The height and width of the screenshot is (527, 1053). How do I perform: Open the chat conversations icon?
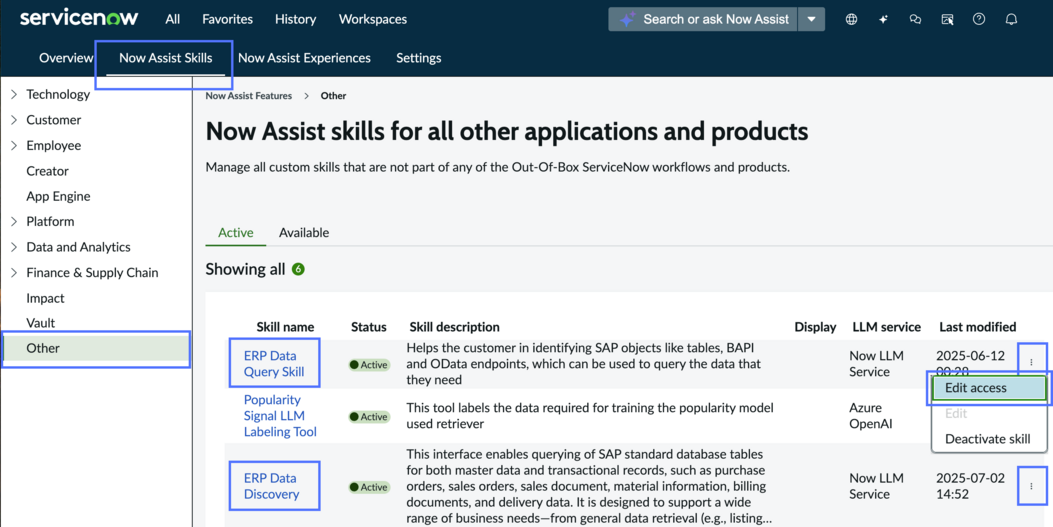pyautogui.click(x=915, y=19)
